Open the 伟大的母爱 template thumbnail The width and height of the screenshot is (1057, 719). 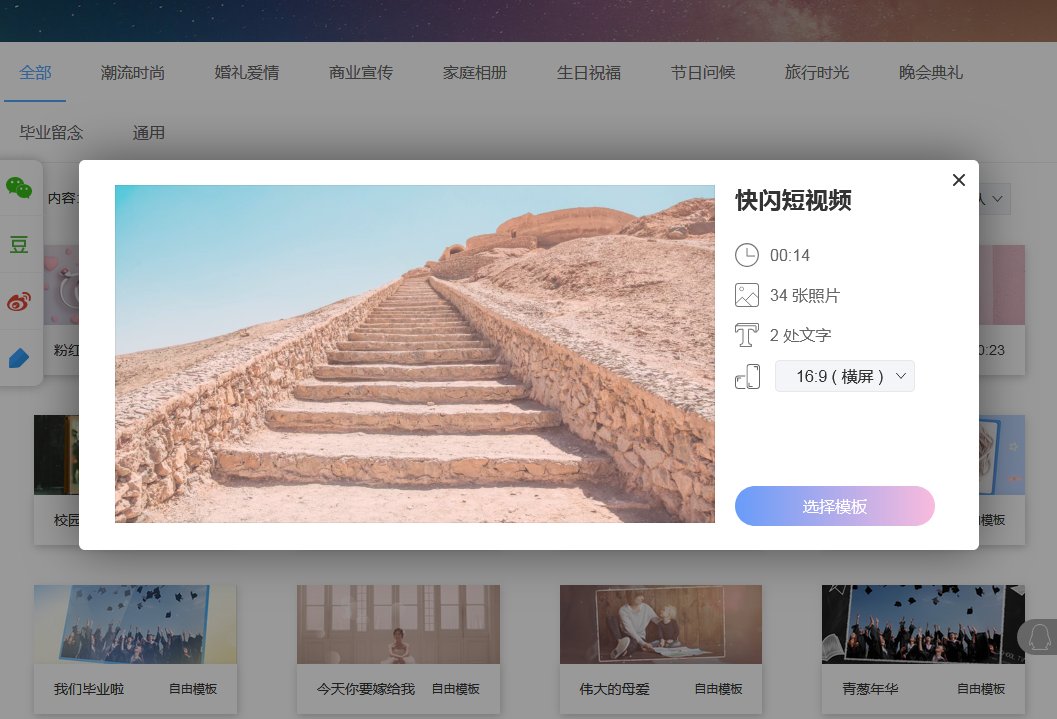pos(660,623)
